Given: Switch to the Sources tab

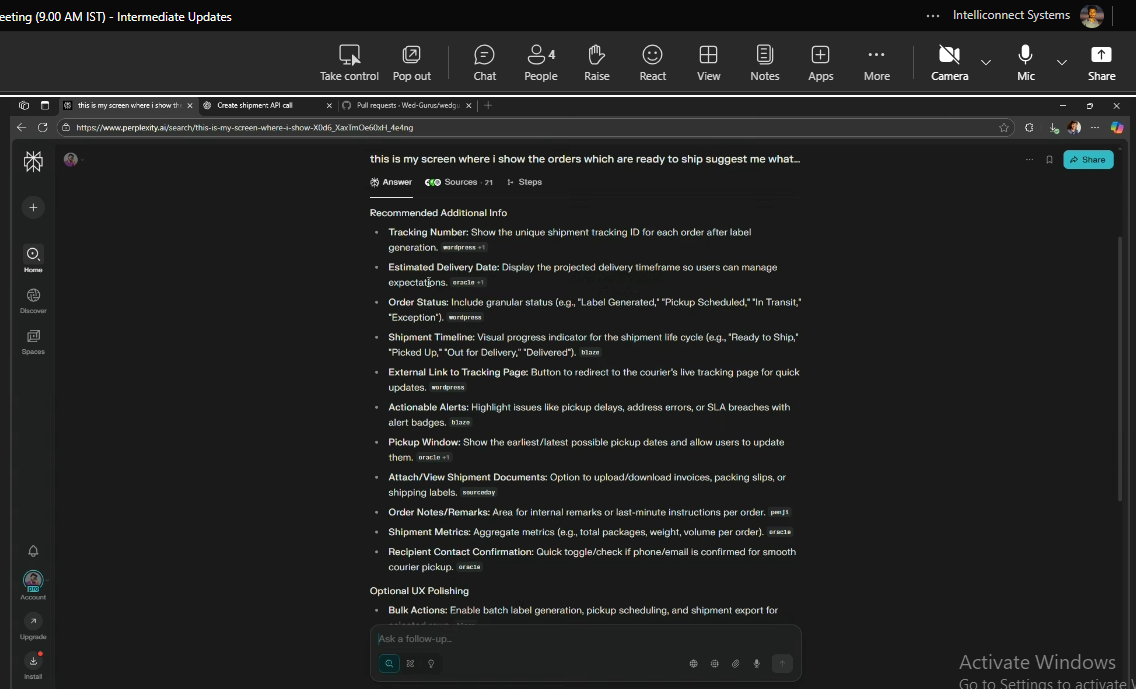Looking at the screenshot, I should (x=459, y=182).
